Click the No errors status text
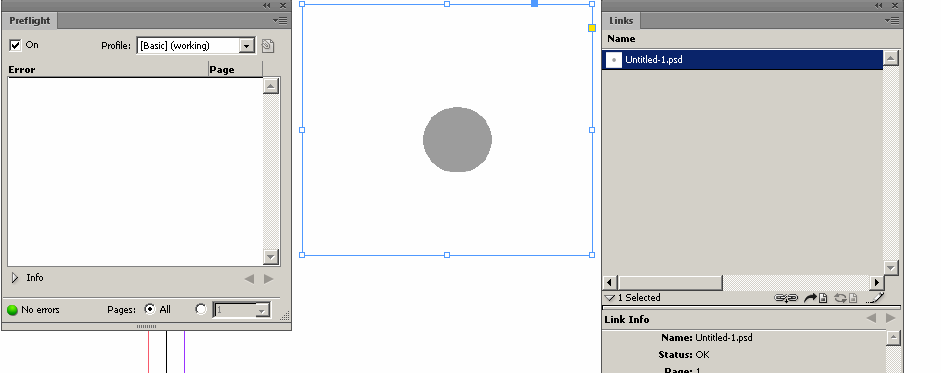Viewport: 941px width, 373px height. coord(40,310)
